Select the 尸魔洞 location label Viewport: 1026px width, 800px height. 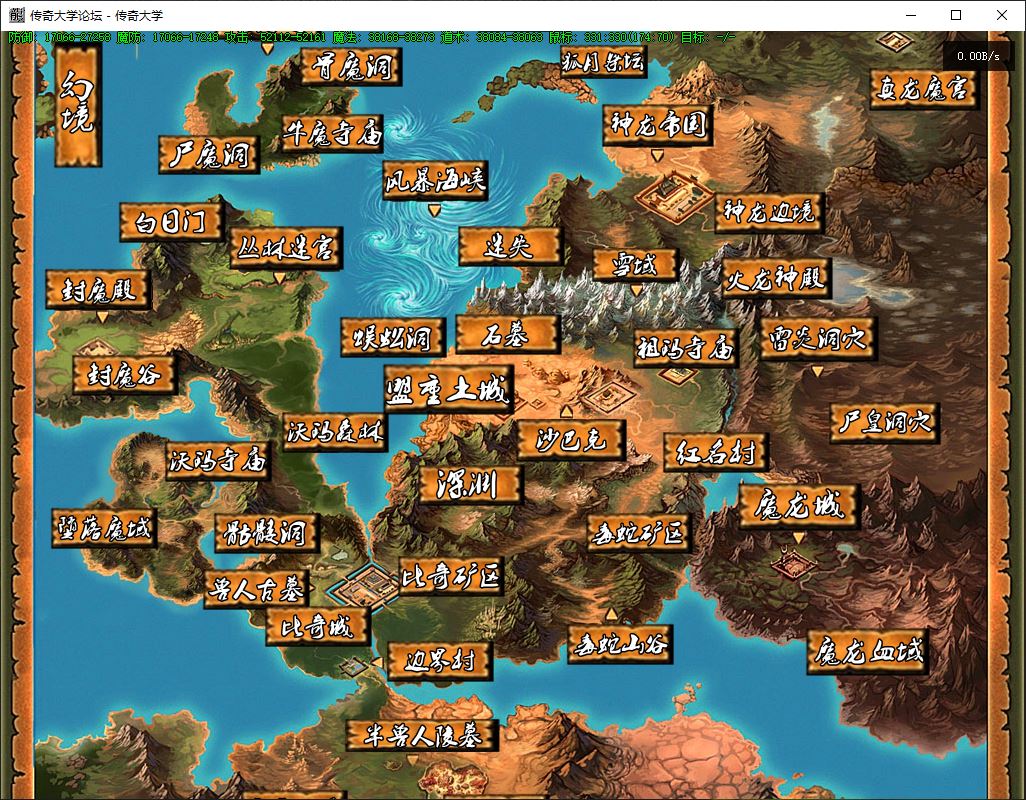tap(209, 154)
